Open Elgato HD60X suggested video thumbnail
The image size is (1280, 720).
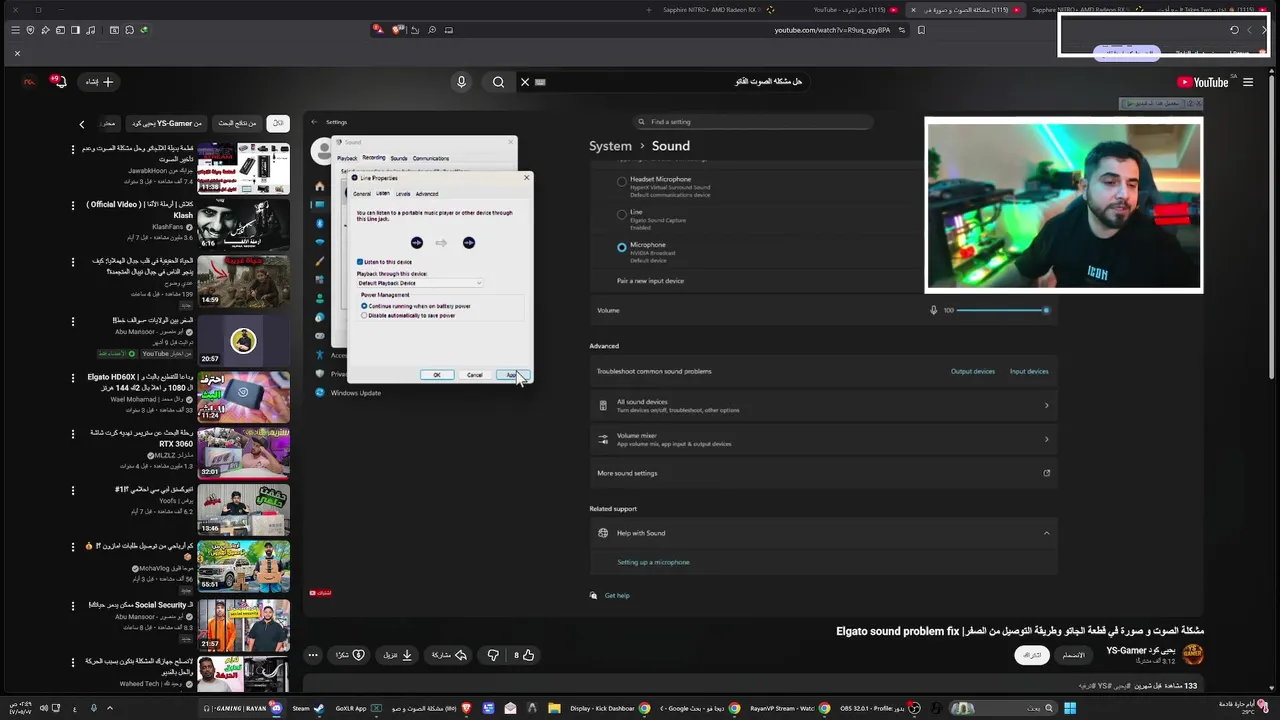pos(243,396)
